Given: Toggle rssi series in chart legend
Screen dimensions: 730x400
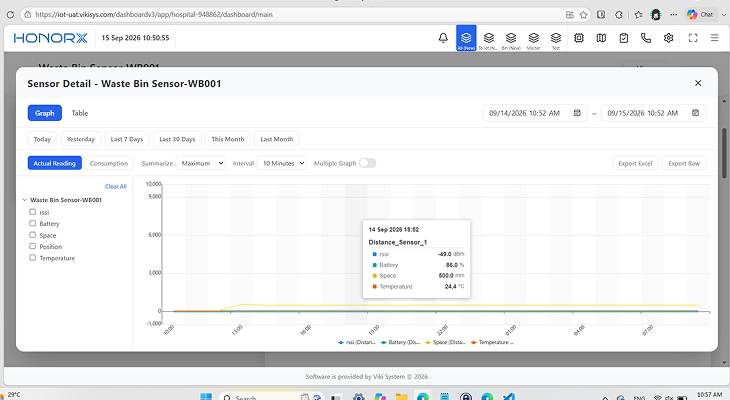Looking at the screenshot, I should [x=357, y=342].
